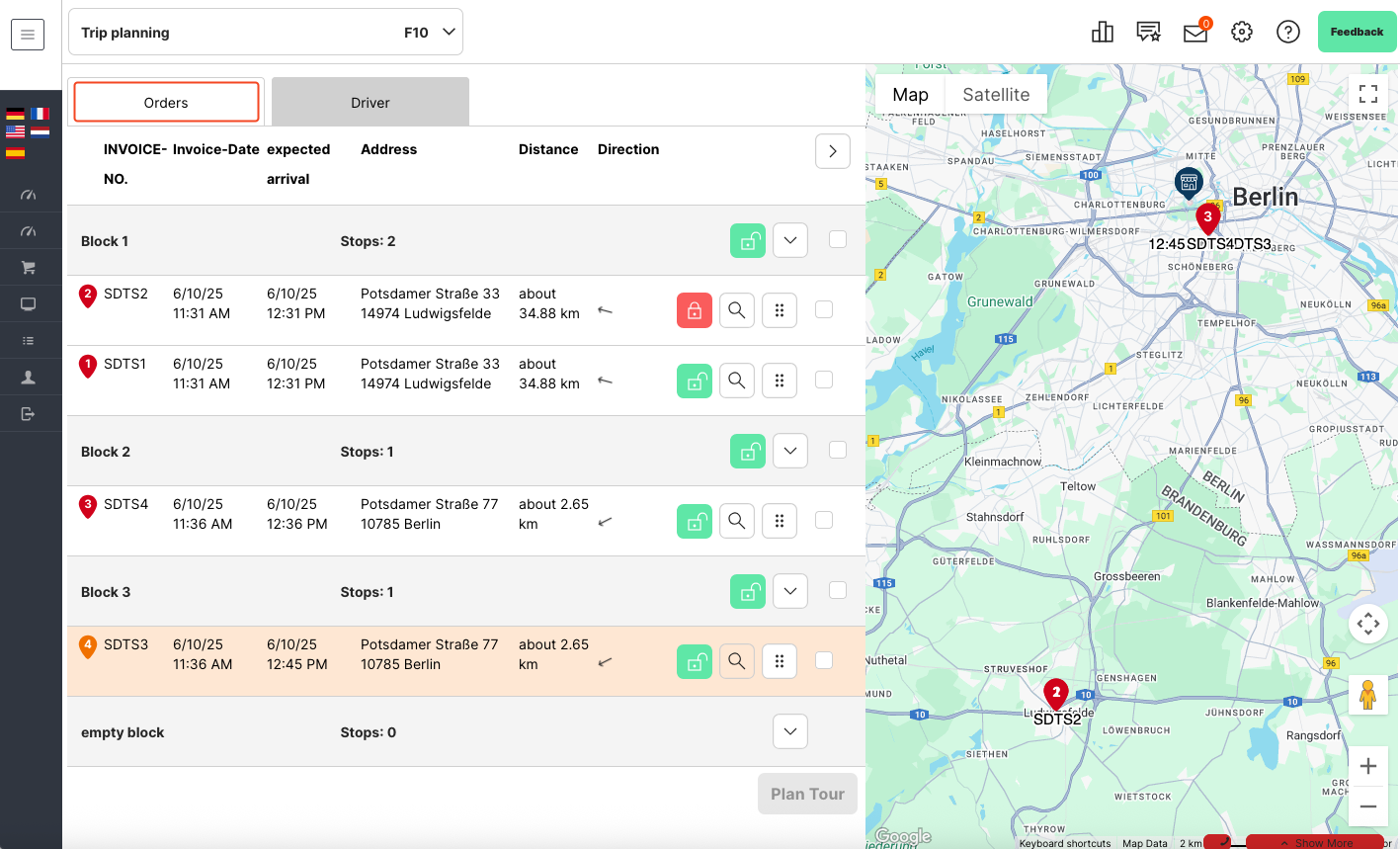Open the monitor sidebar item
This screenshot has width=1400, height=849.
coord(28,304)
